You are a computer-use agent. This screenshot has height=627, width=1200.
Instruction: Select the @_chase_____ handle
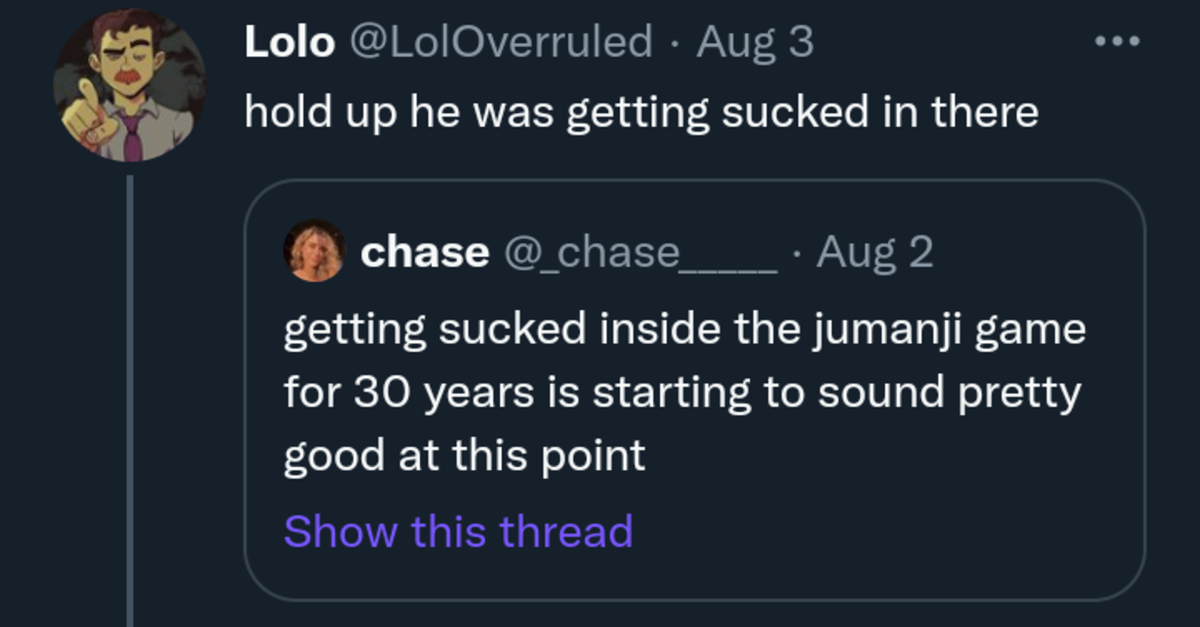click(639, 254)
